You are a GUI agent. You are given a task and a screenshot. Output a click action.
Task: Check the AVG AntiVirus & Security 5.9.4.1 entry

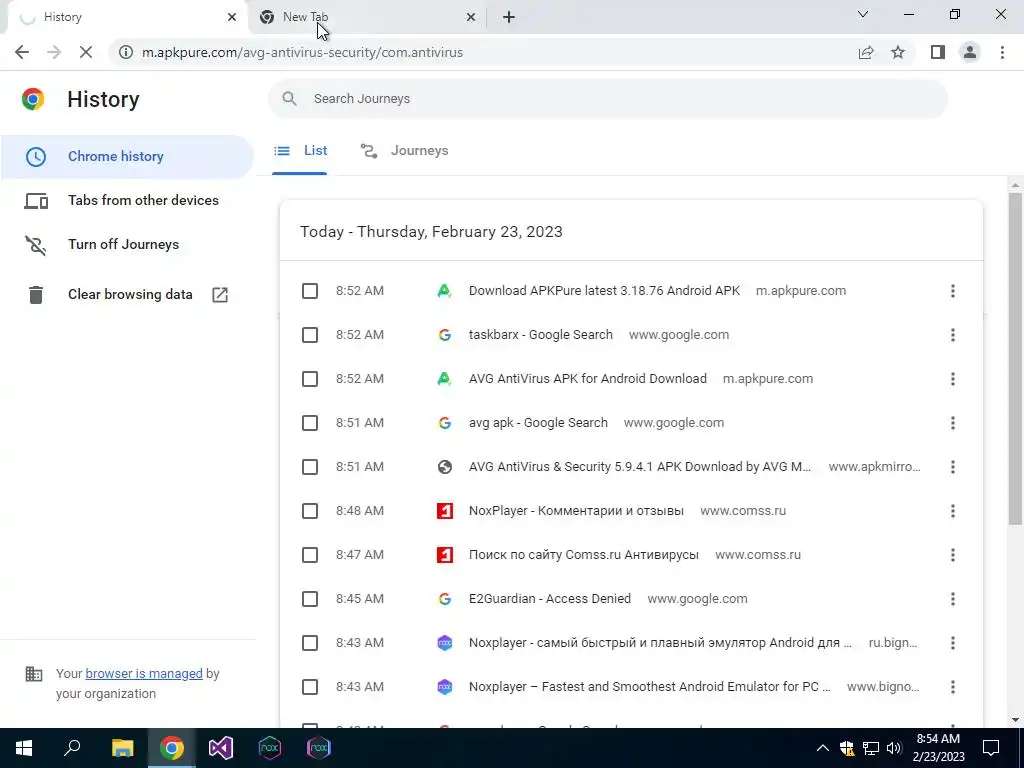[310, 467]
